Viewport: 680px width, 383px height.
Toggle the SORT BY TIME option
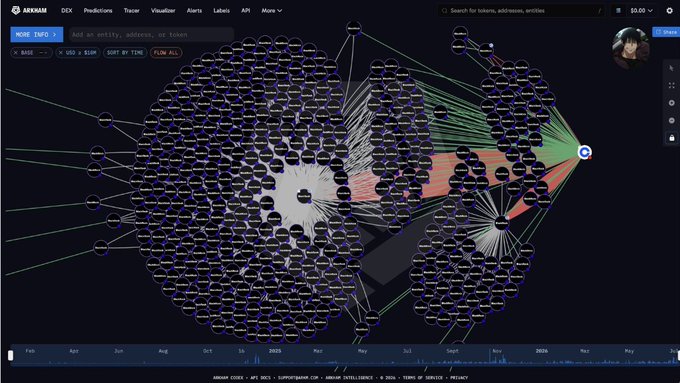125,52
